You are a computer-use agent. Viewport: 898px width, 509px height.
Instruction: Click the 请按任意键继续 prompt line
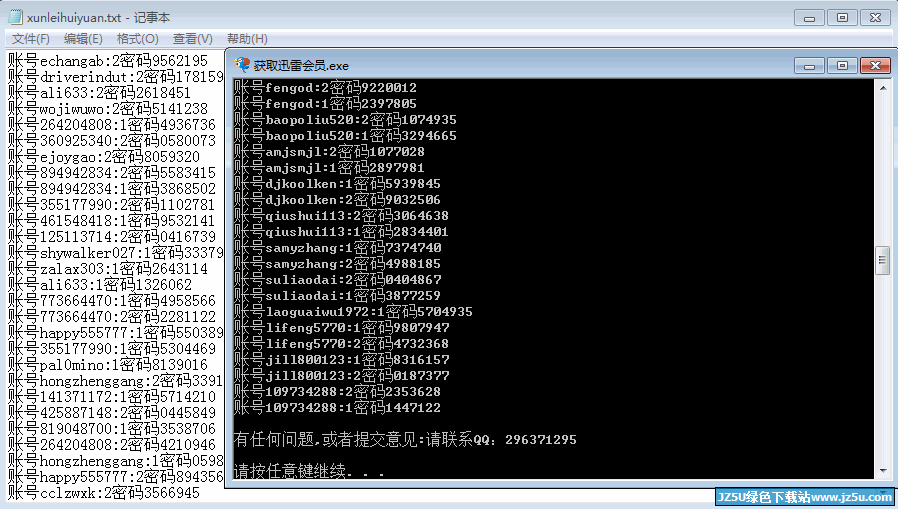(309, 471)
